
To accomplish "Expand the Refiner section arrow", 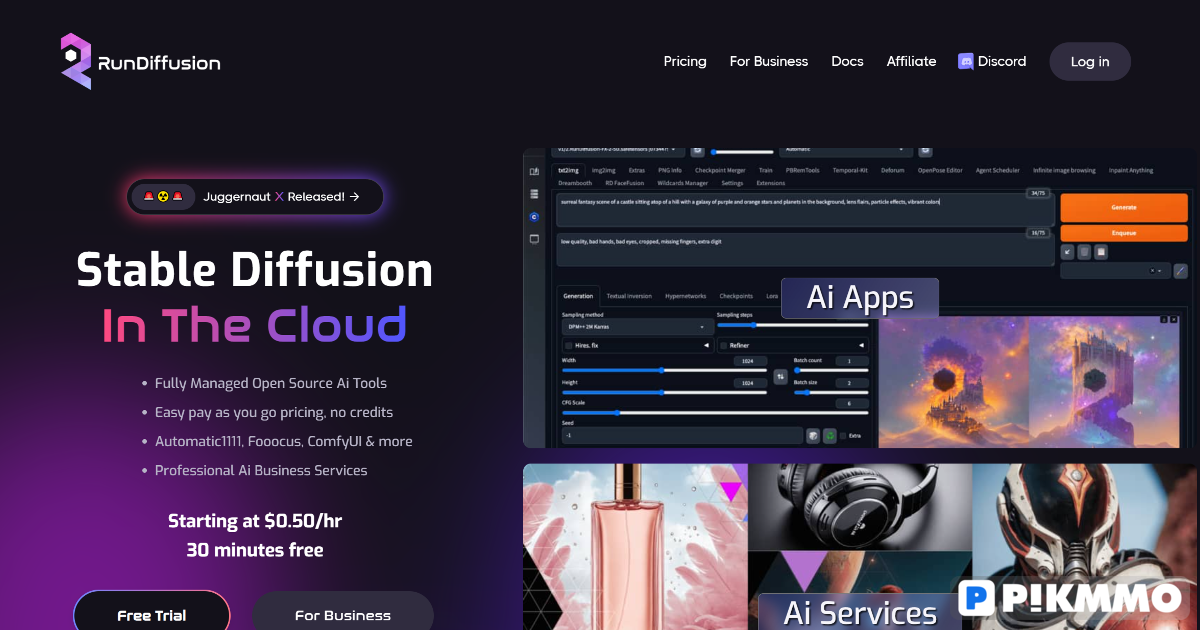I will pyautogui.click(x=861, y=345).
